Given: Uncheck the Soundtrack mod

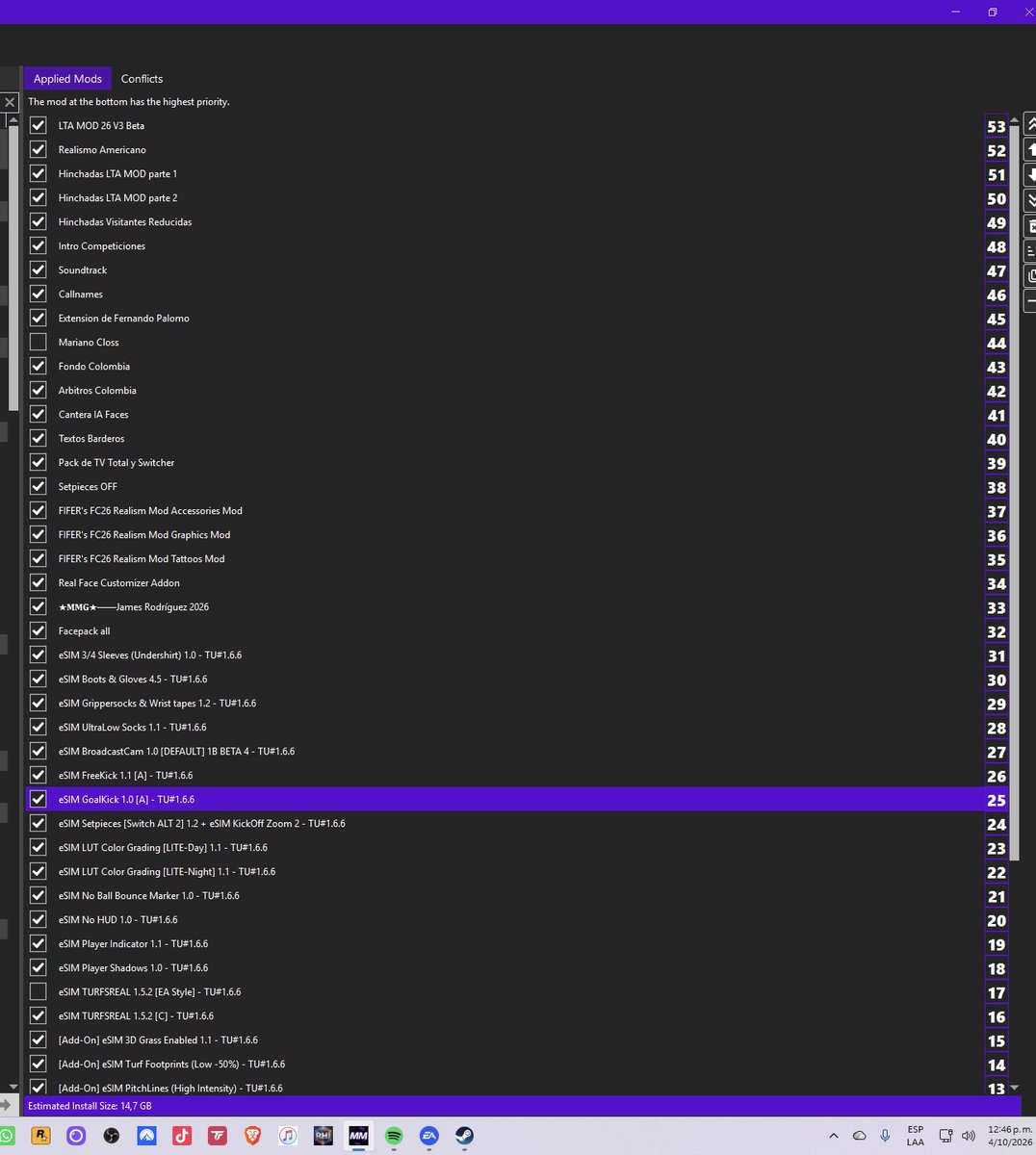Looking at the screenshot, I should [39, 269].
